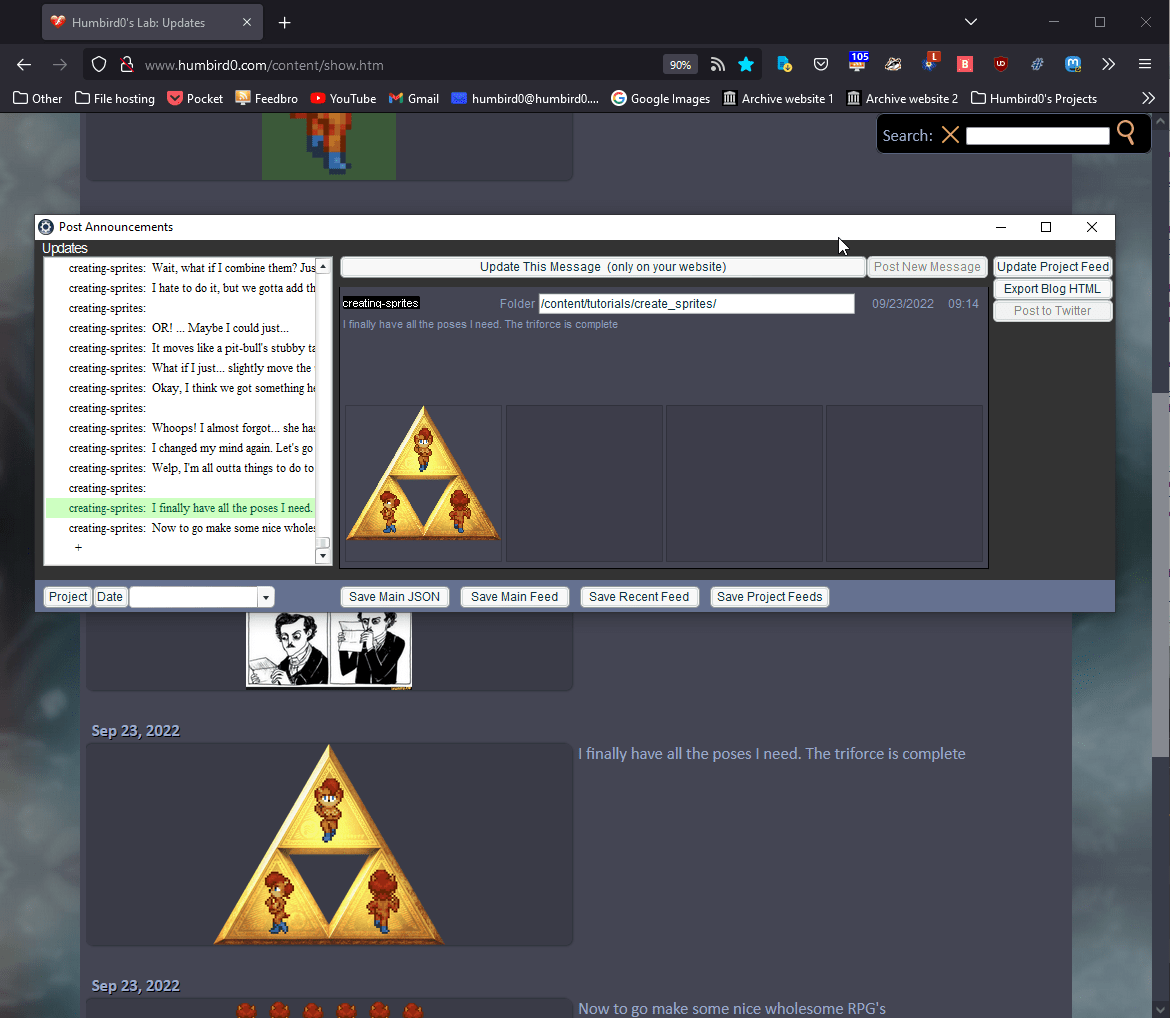
Task: Click Export Blog HTML button
Action: 1052,289
